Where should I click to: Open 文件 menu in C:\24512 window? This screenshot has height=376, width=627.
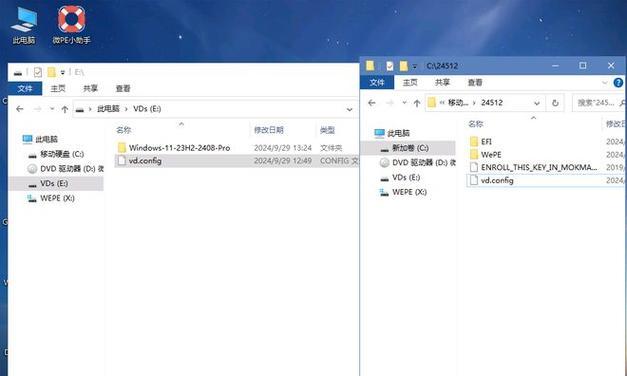coord(377,82)
